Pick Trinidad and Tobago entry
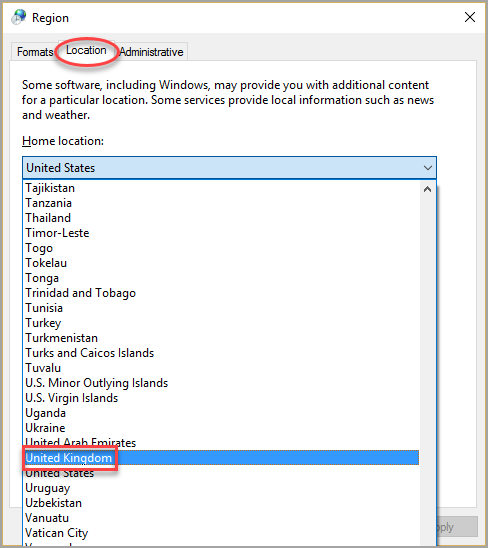Screen dimensions: 488x548 [222, 293]
